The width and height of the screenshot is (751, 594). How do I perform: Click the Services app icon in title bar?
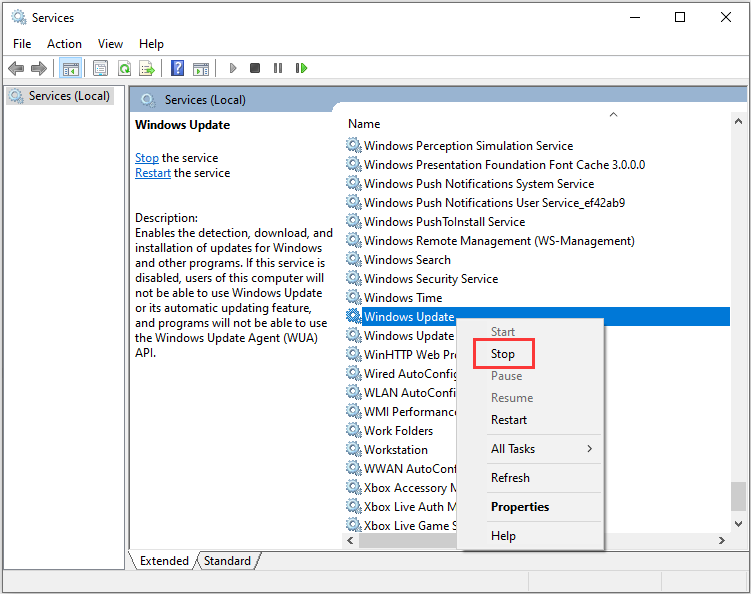point(19,18)
